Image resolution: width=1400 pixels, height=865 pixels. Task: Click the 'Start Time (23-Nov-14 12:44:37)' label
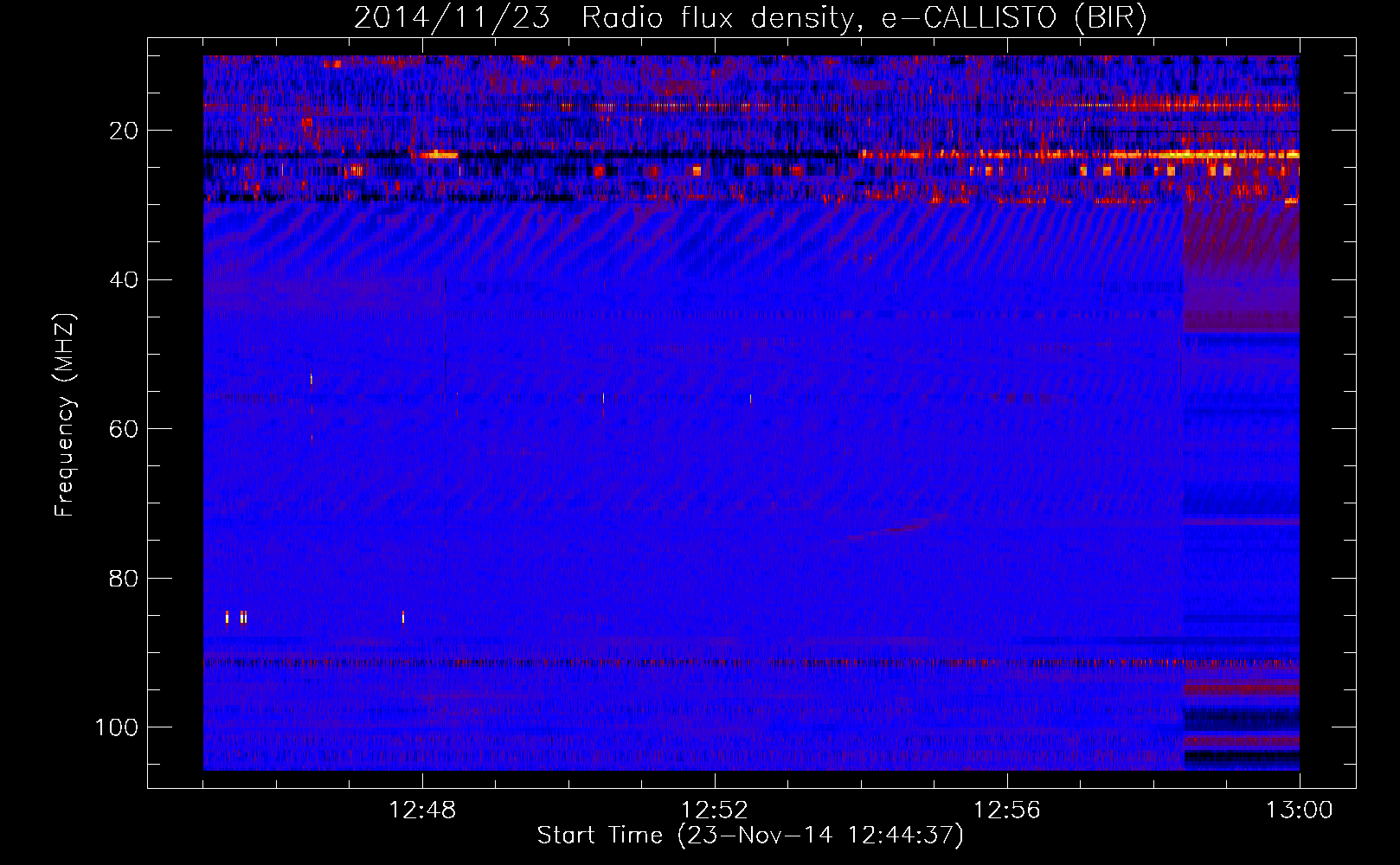pos(750,836)
